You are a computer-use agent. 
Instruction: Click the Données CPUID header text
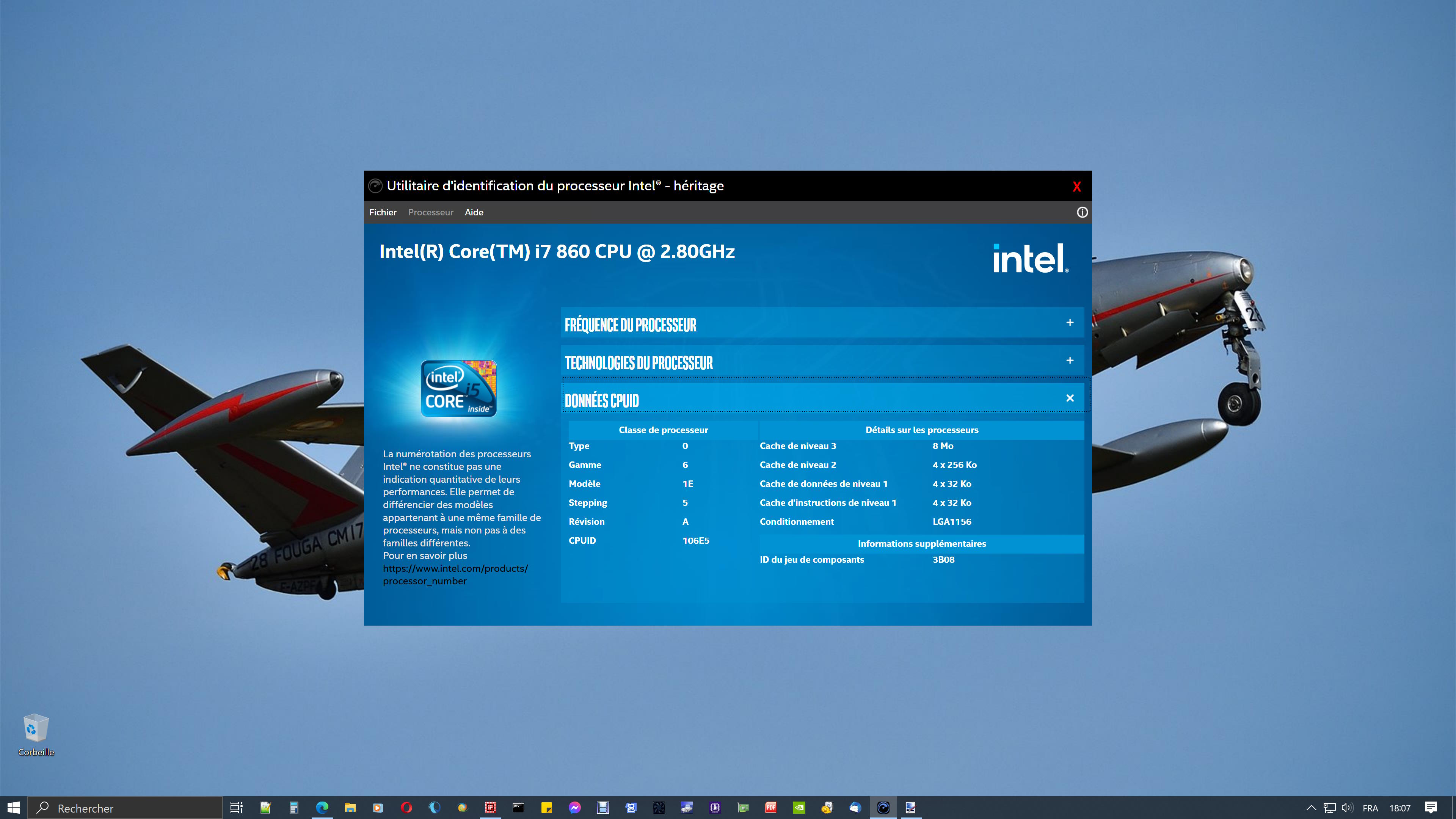click(601, 400)
